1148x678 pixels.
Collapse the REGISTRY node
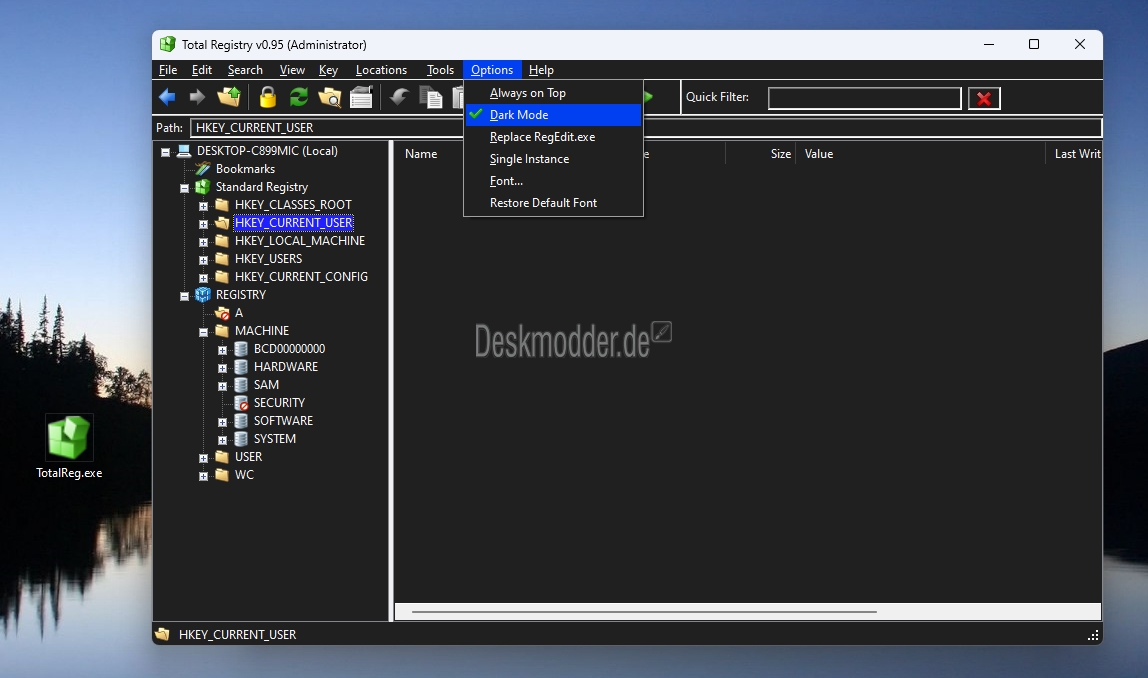tap(184, 296)
